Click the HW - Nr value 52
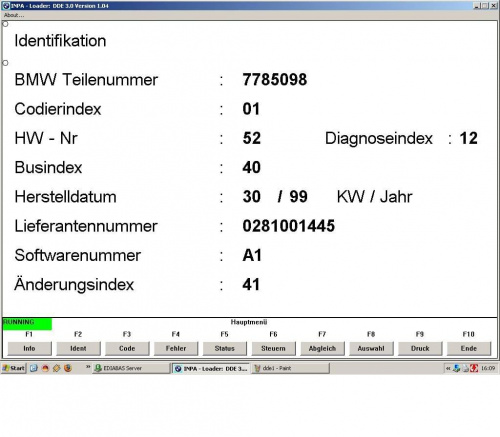The width and height of the screenshot is (500, 437). (252, 138)
